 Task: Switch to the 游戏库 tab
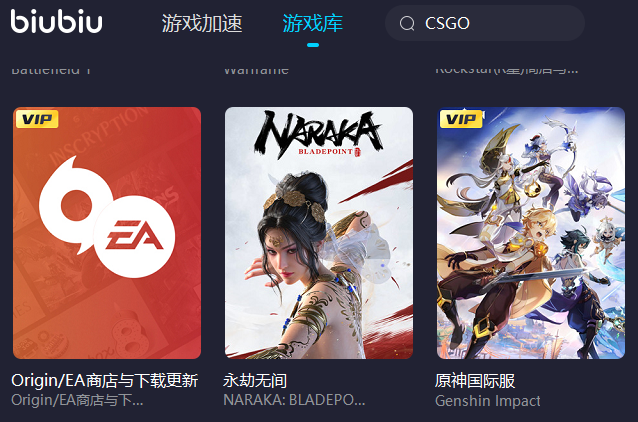tap(312, 23)
